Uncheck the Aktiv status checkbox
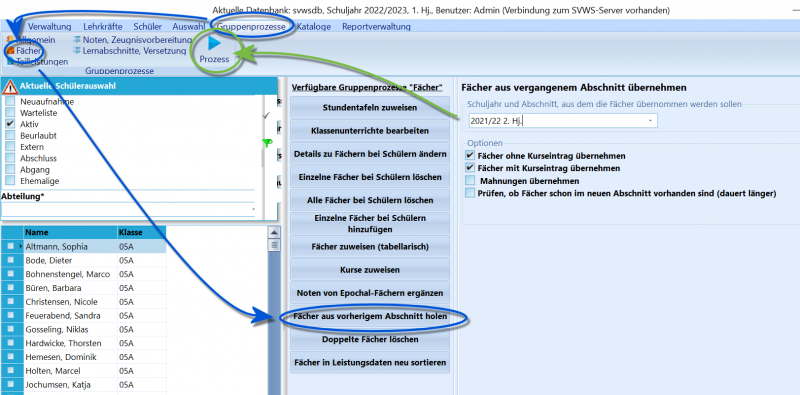The width and height of the screenshot is (800, 395). [x=10, y=124]
